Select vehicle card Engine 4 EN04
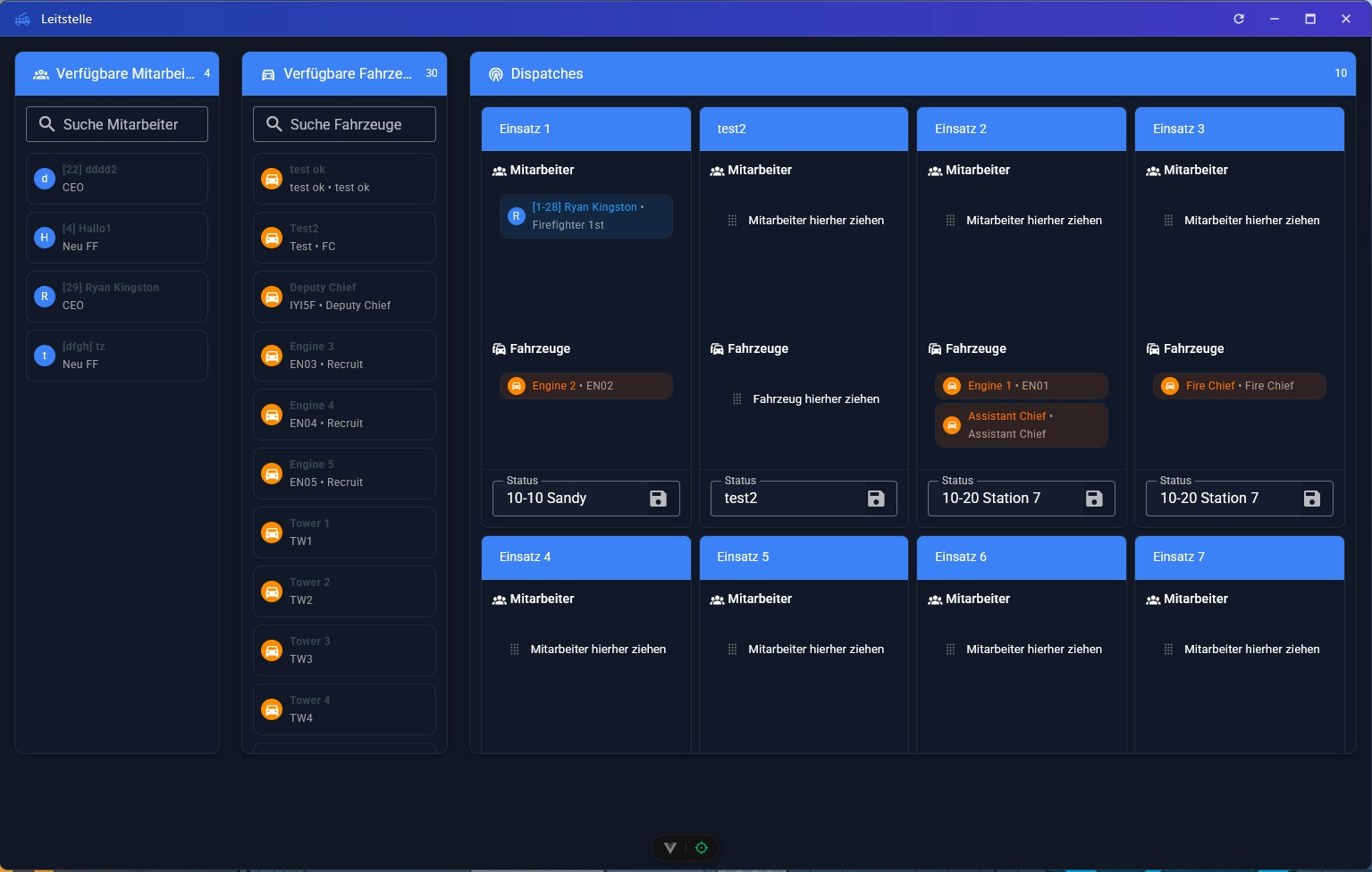The image size is (1372, 872). pyautogui.click(x=344, y=415)
